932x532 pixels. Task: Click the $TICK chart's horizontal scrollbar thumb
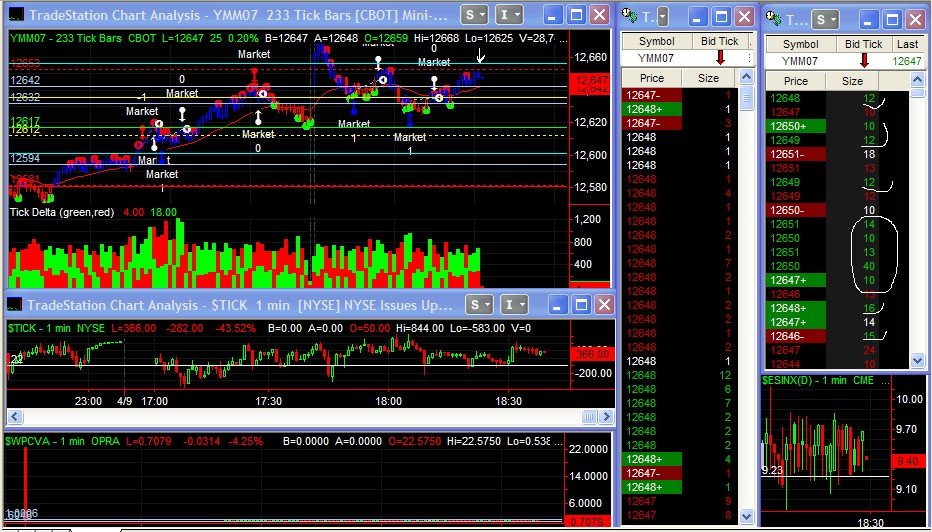pyautogui.click(x=589, y=417)
